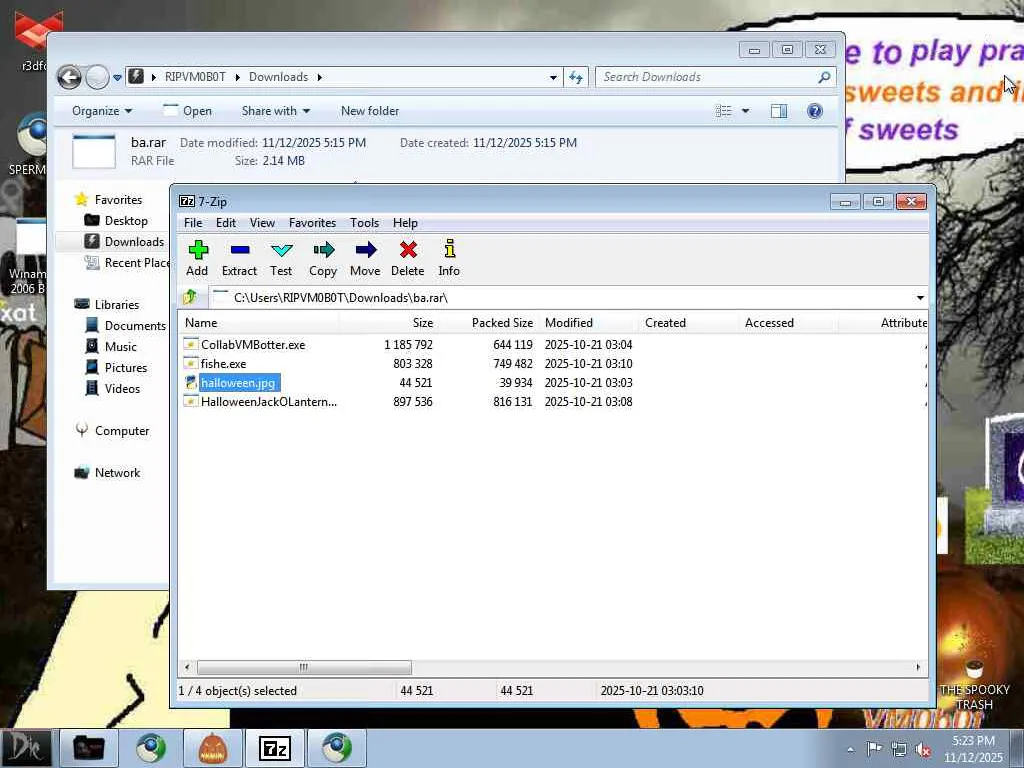Show hidden tray icons arrow

pyautogui.click(x=850, y=750)
